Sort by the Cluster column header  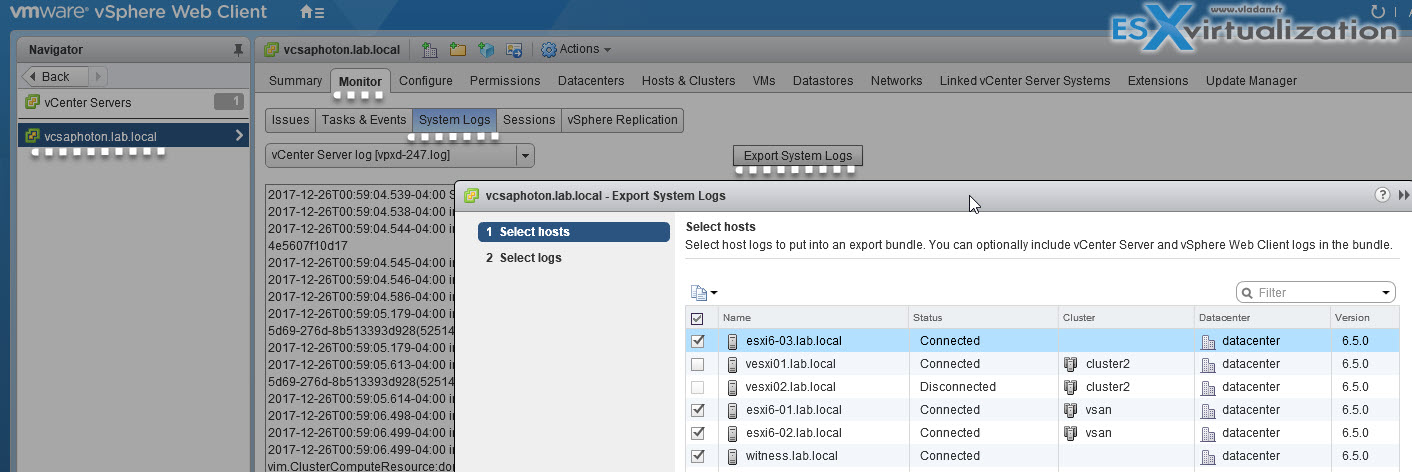(1126, 318)
